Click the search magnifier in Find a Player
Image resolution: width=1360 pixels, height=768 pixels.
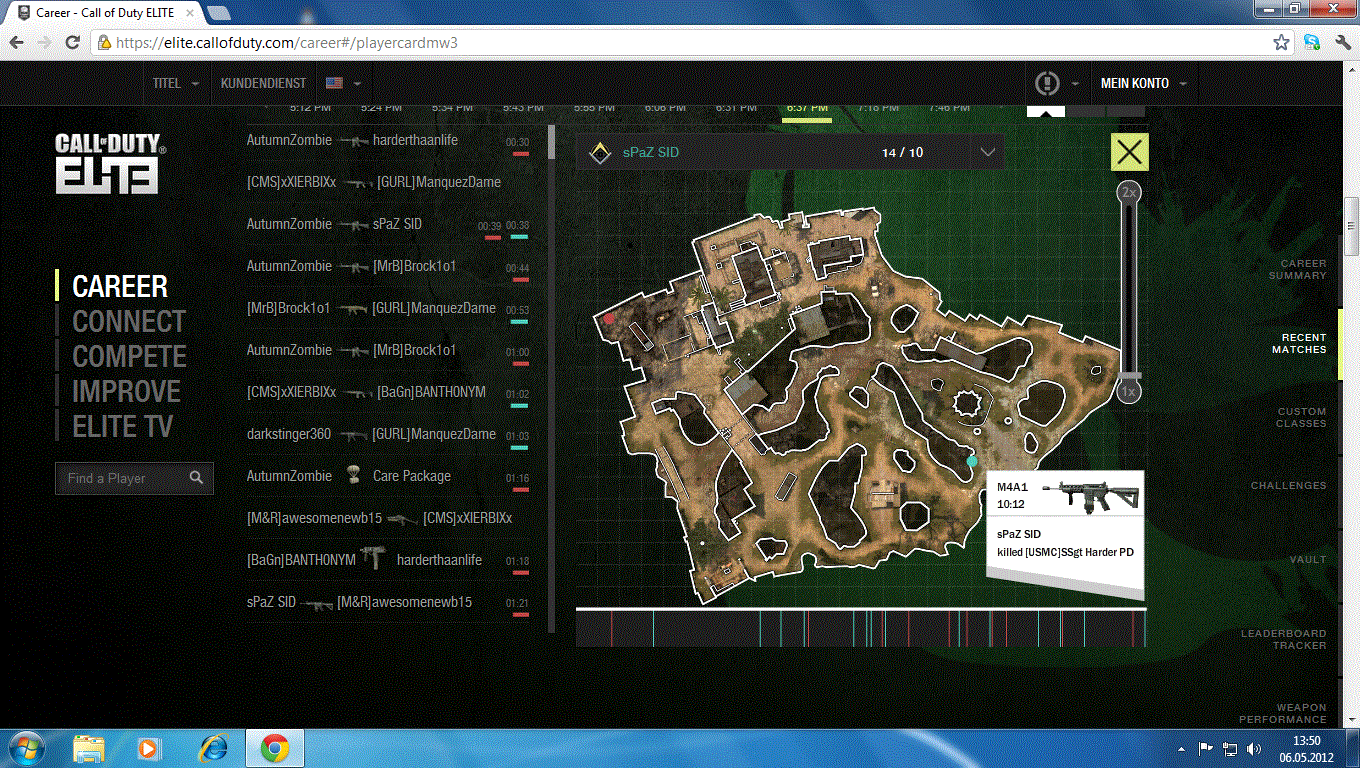tap(196, 478)
